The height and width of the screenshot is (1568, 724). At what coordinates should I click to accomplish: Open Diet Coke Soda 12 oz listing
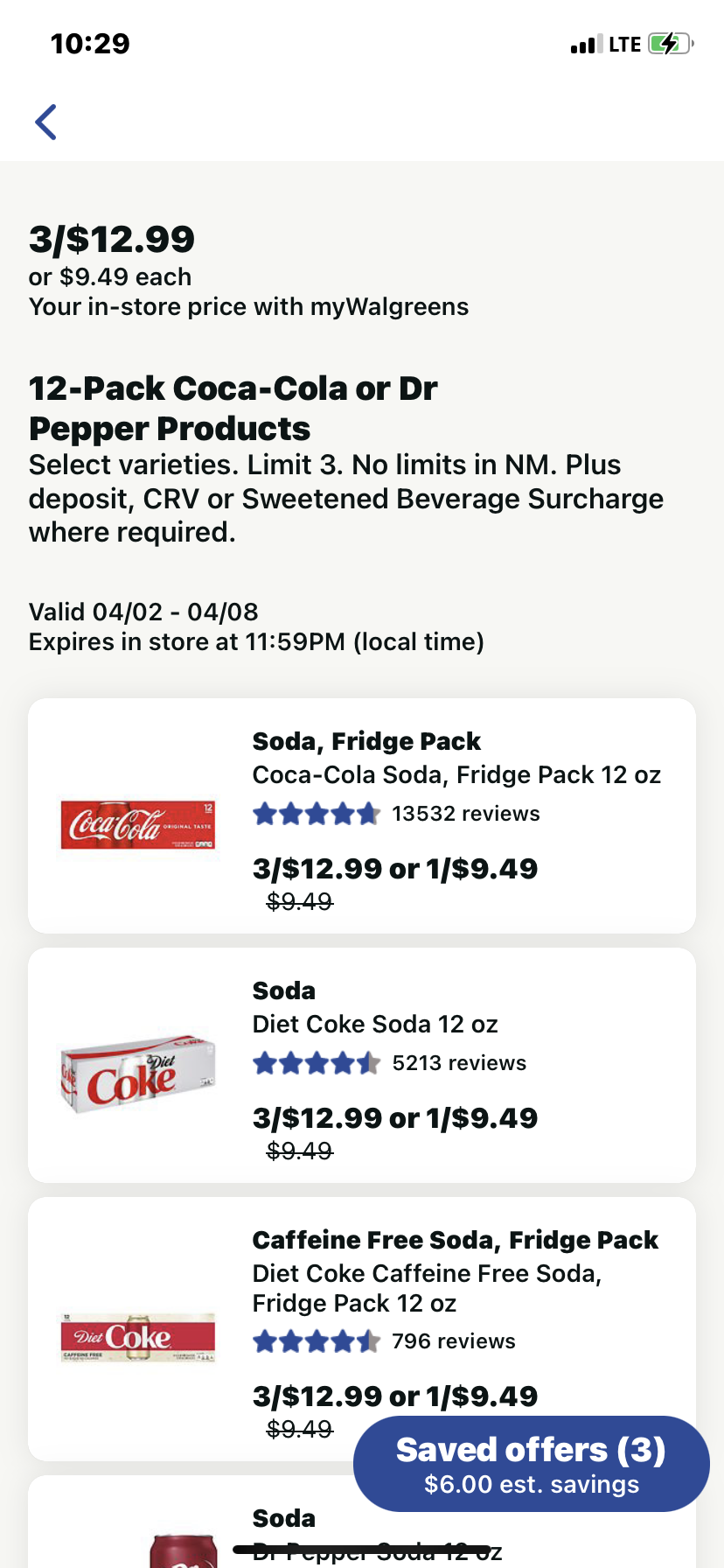(x=374, y=1025)
